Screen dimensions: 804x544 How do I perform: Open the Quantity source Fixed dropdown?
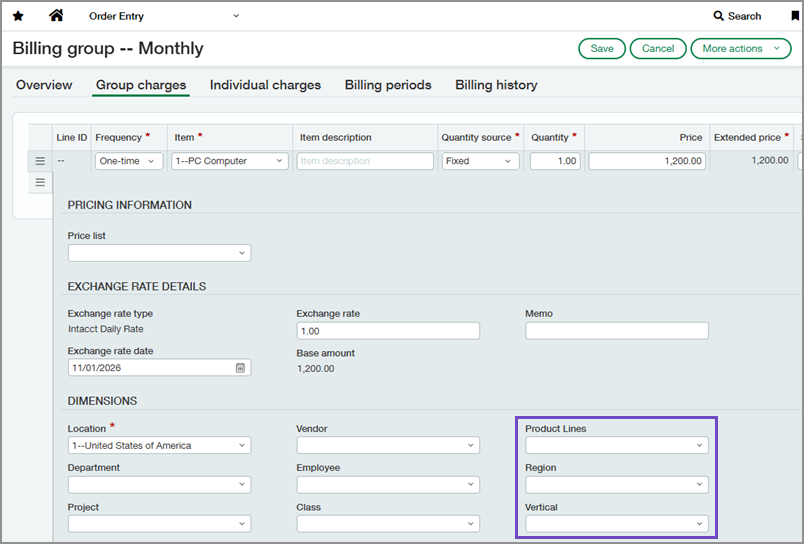[x=480, y=161]
